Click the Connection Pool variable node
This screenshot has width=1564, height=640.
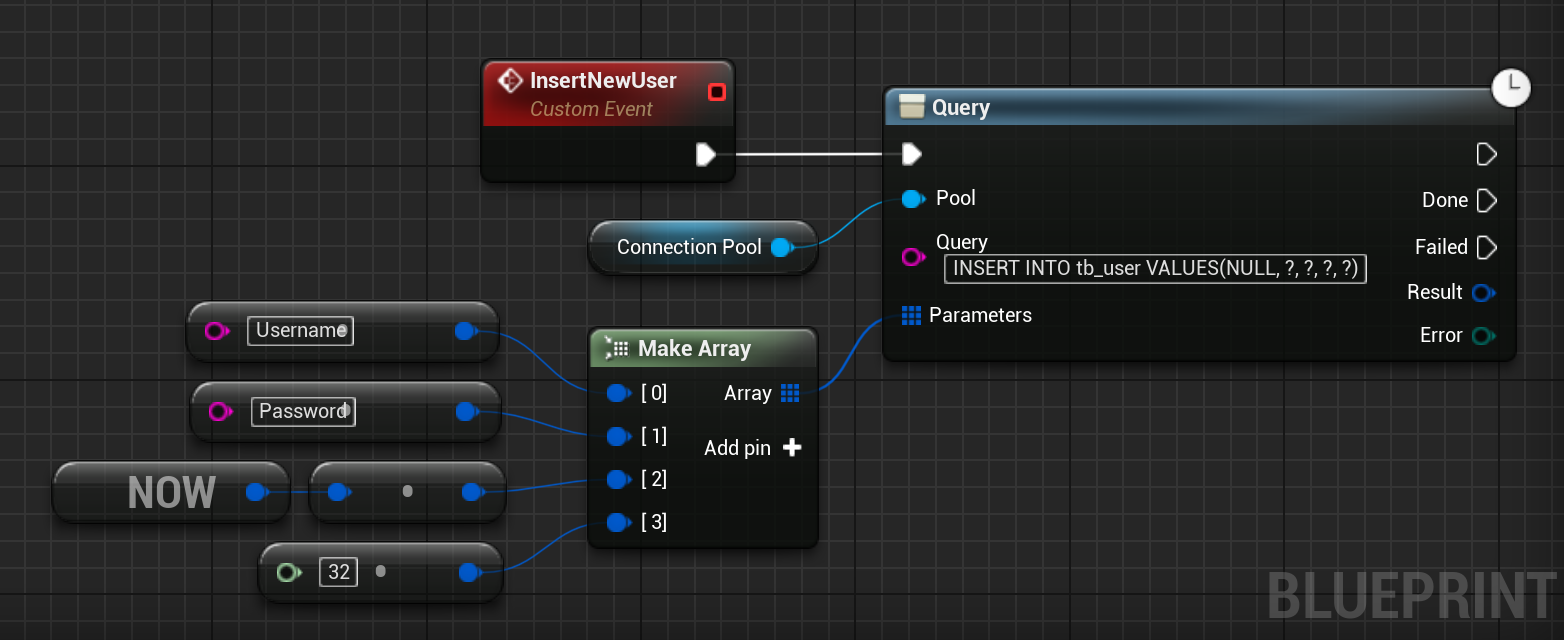click(x=703, y=247)
